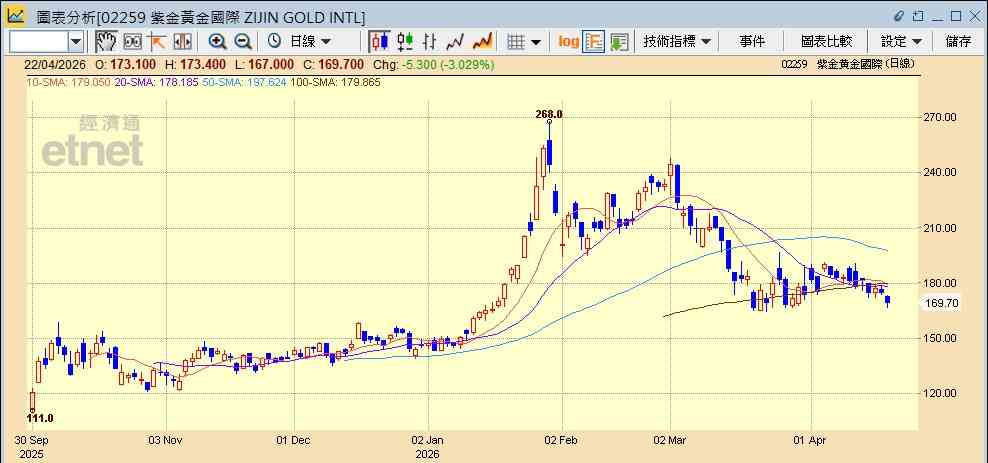Open the 技術指標 dropdown menu

677,42
